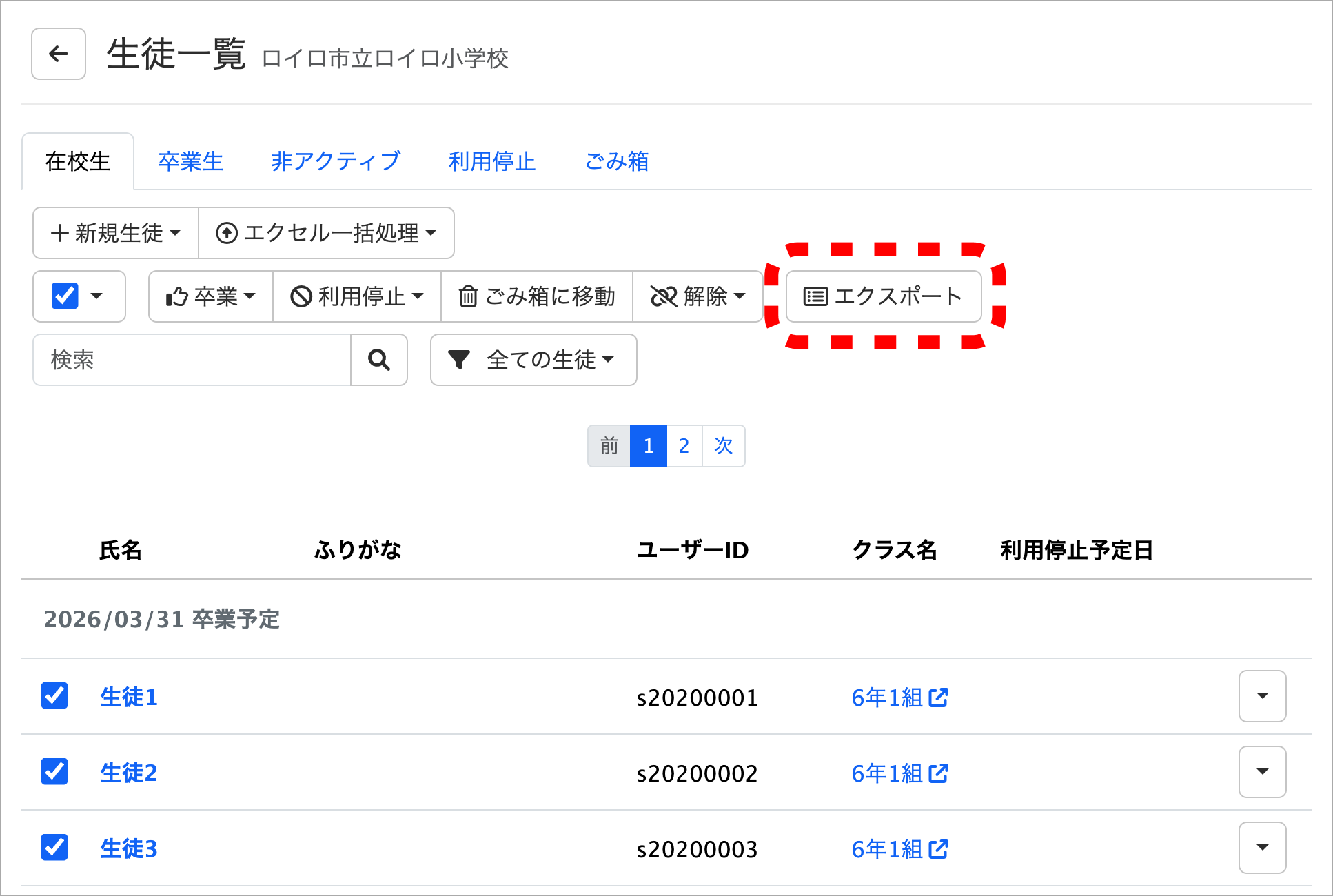
Task: Click ごみ箱に移動 trash button
Action: 536,296
